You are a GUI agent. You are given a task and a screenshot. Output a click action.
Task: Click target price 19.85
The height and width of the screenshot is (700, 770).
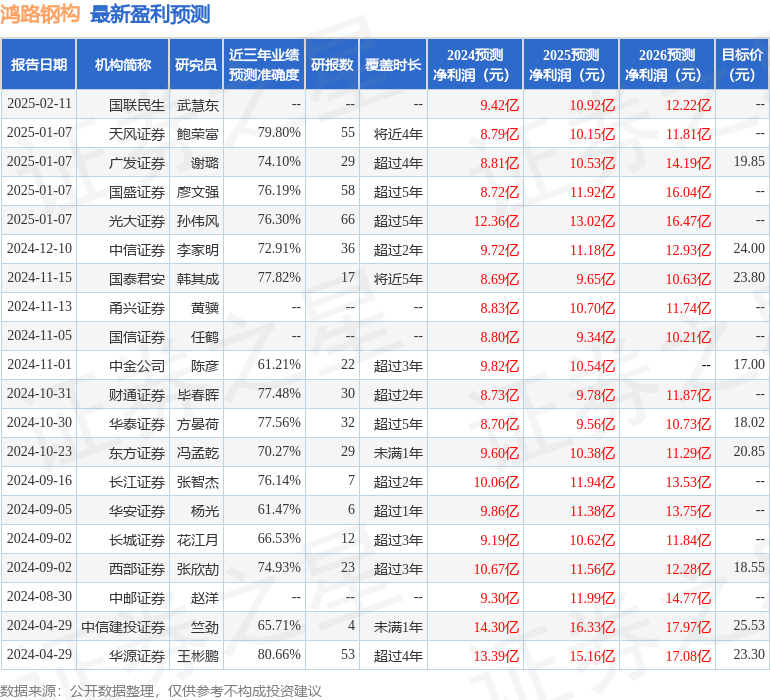[x=749, y=162]
